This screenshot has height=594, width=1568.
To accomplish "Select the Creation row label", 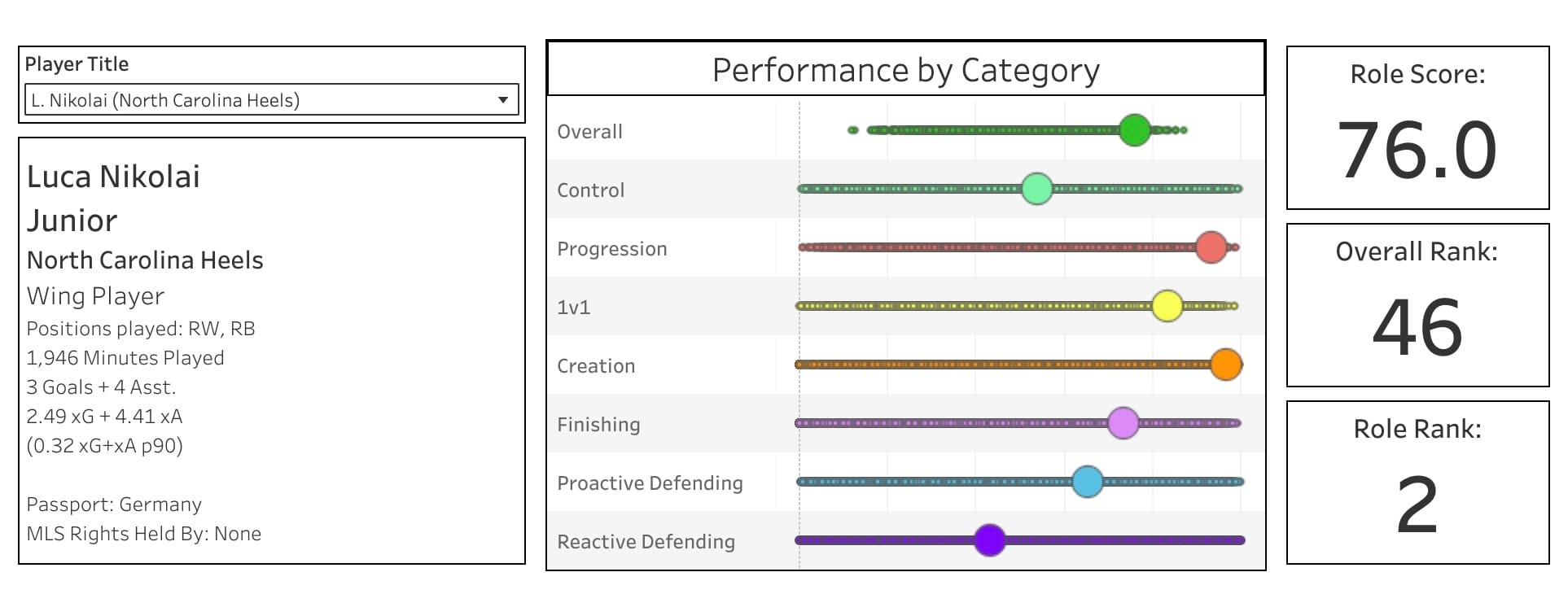I will click(596, 366).
